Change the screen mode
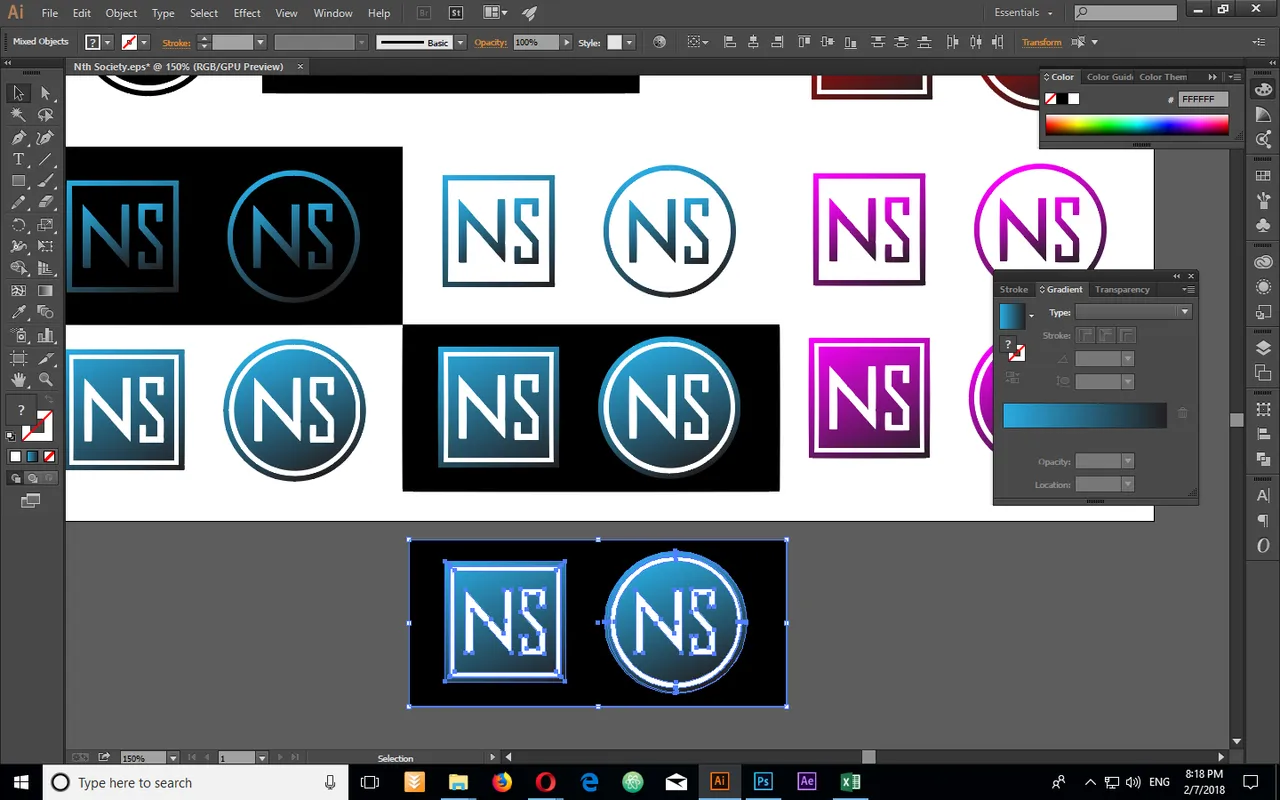This screenshot has width=1280, height=800. coord(31,499)
